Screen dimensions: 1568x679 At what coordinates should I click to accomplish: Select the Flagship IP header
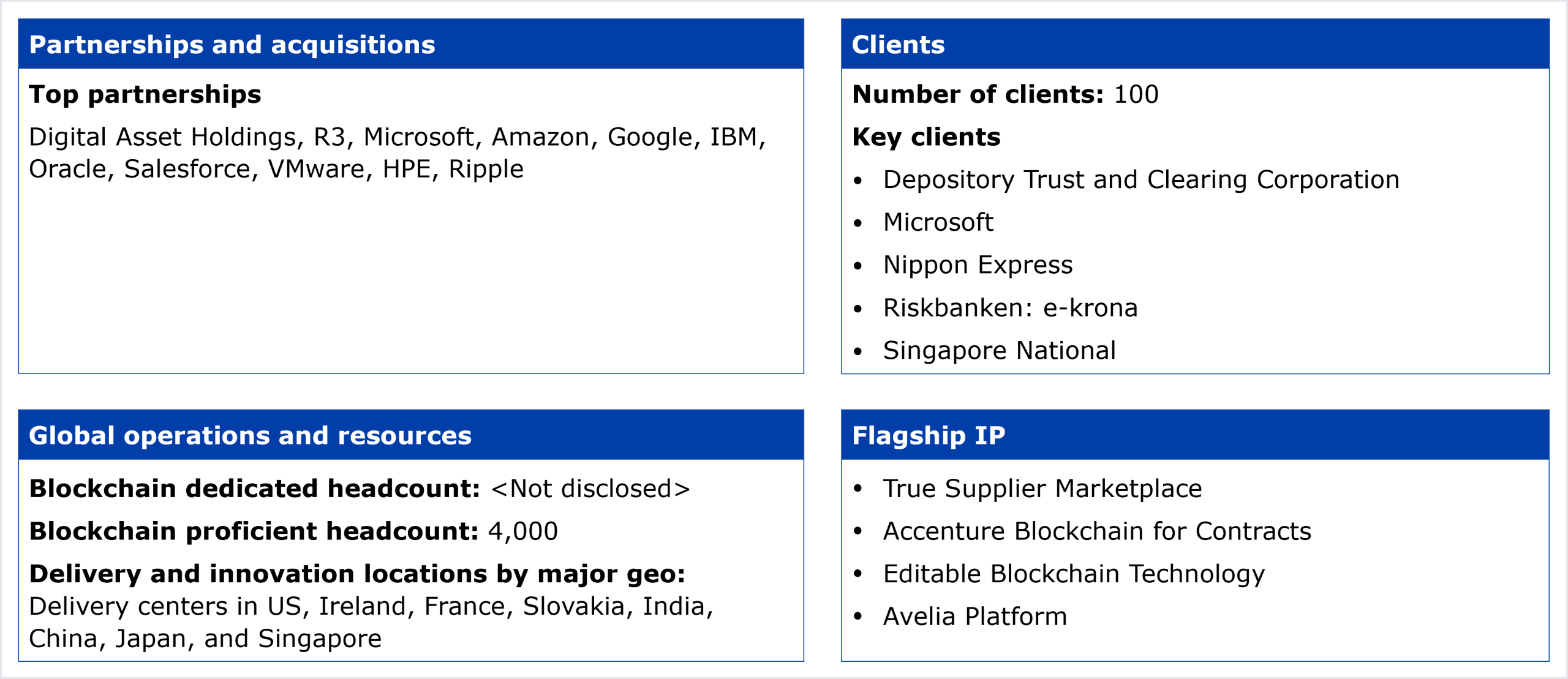tap(929, 435)
